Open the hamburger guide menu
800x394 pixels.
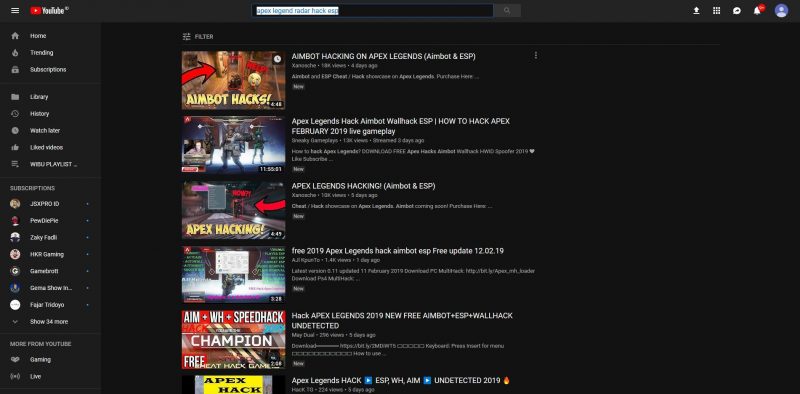click(x=15, y=10)
